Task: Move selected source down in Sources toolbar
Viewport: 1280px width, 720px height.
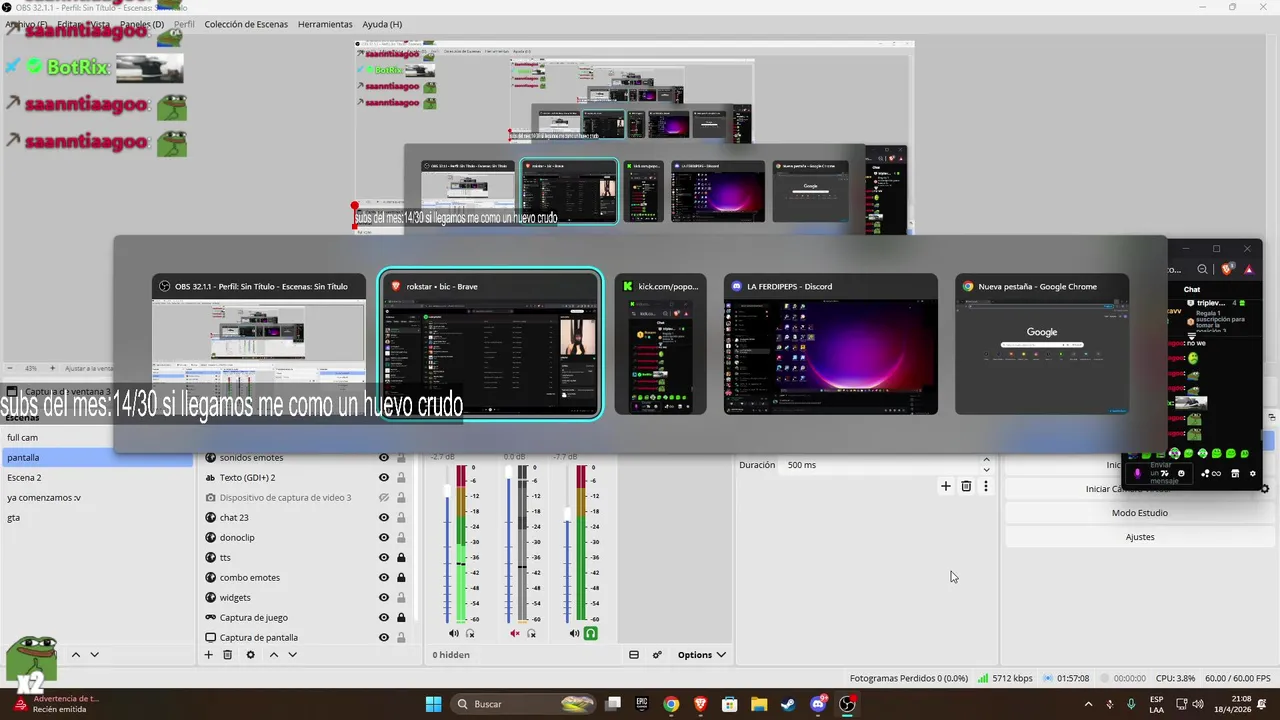Action: click(x=292, y=655)
